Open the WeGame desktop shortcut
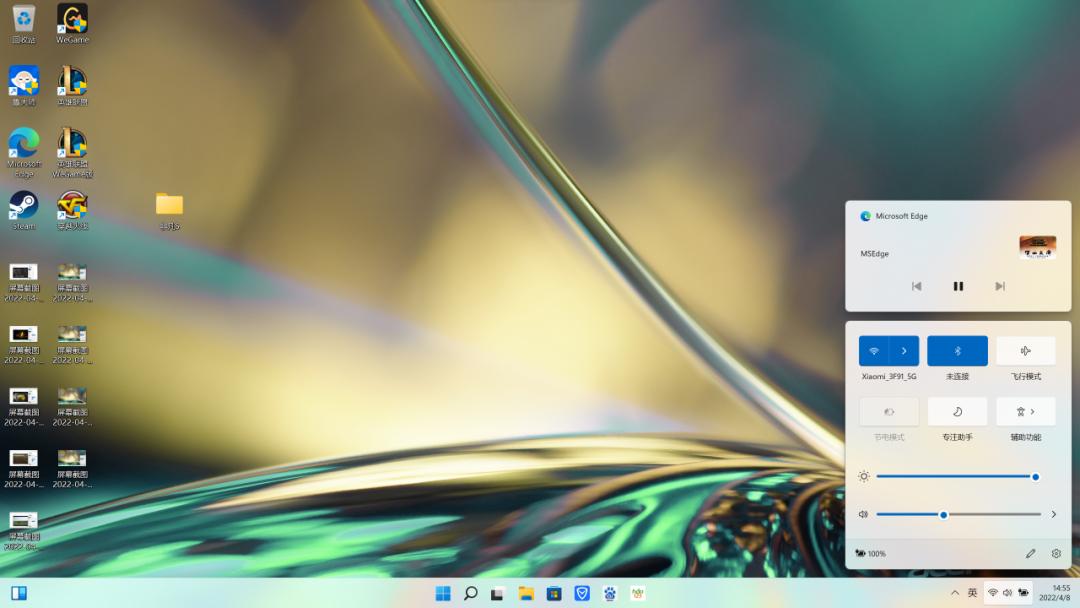The image size is (1080, 608). coord(72,20)
